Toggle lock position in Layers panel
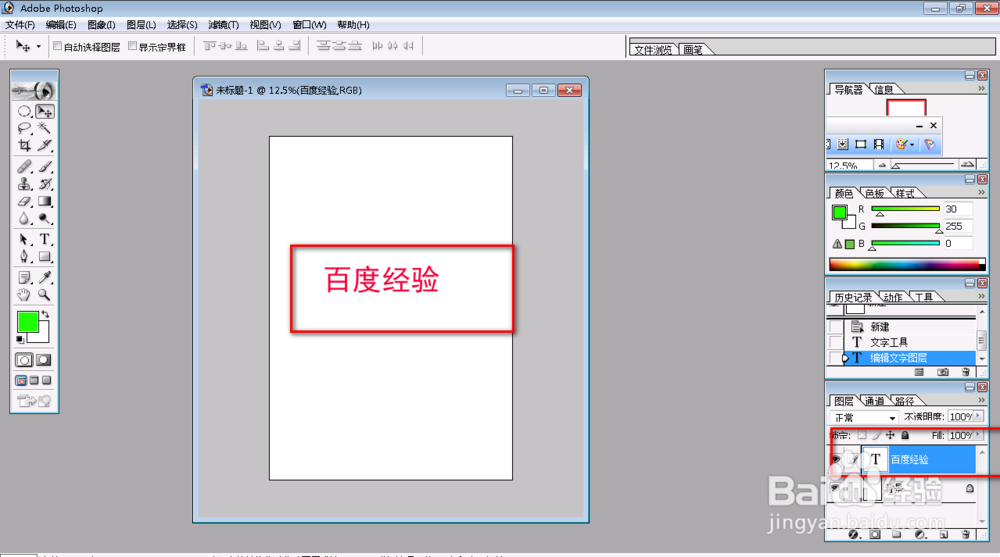Viewport: 1000px width, 557px height. tap(890, 435)
